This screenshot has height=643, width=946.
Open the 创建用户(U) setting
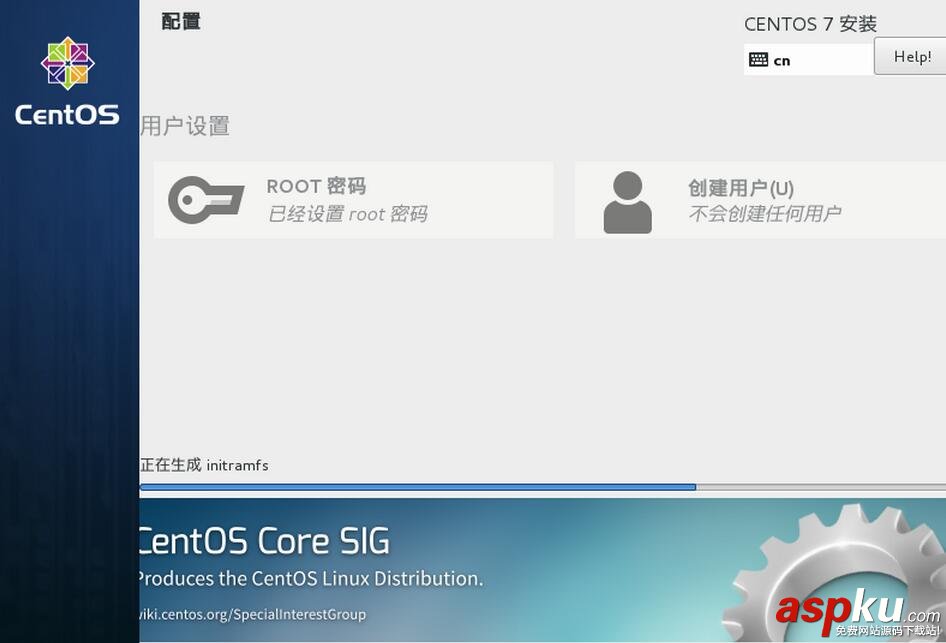point(760,200)
